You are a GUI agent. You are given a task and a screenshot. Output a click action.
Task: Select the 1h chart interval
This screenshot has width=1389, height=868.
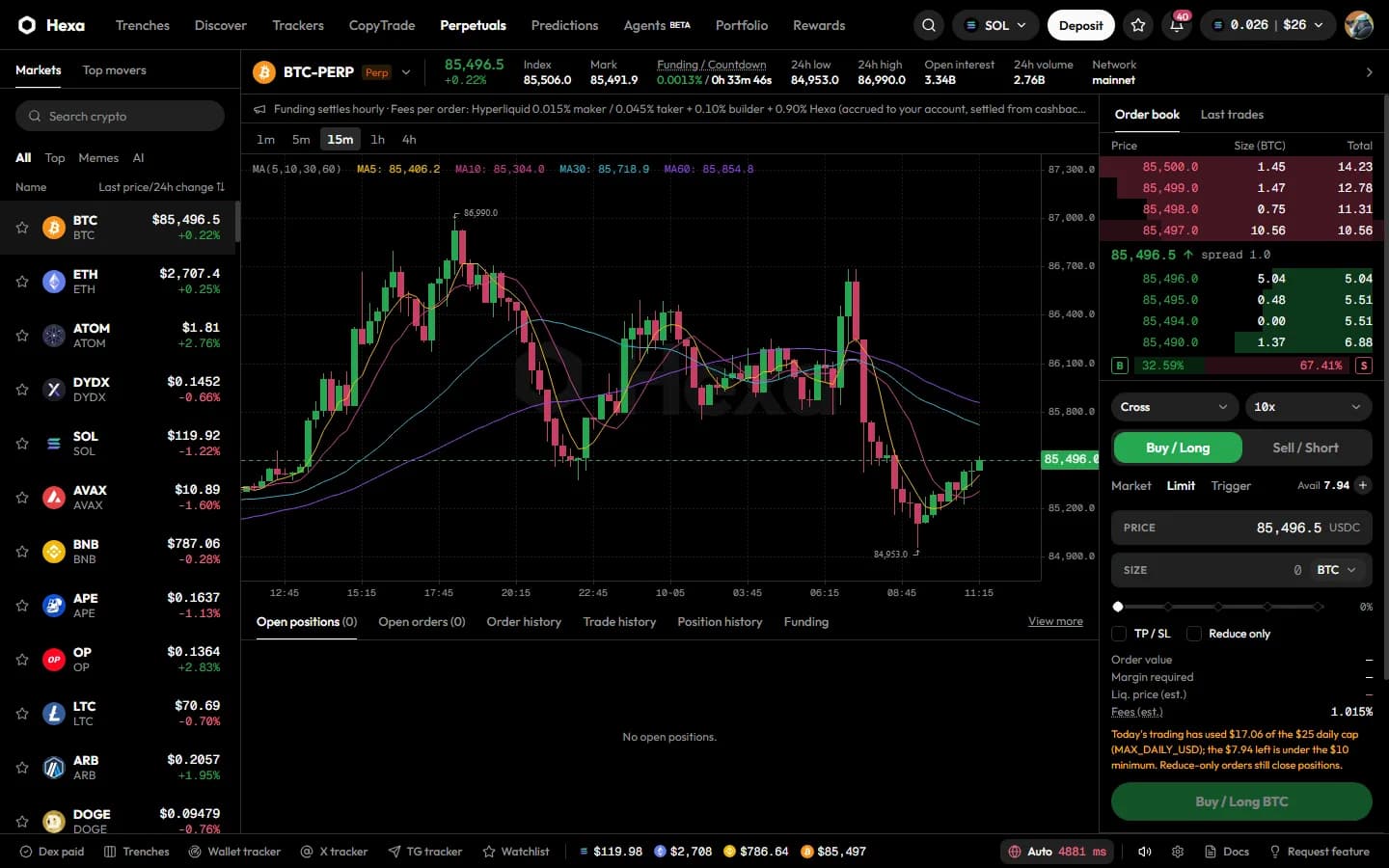click(377, 139)
